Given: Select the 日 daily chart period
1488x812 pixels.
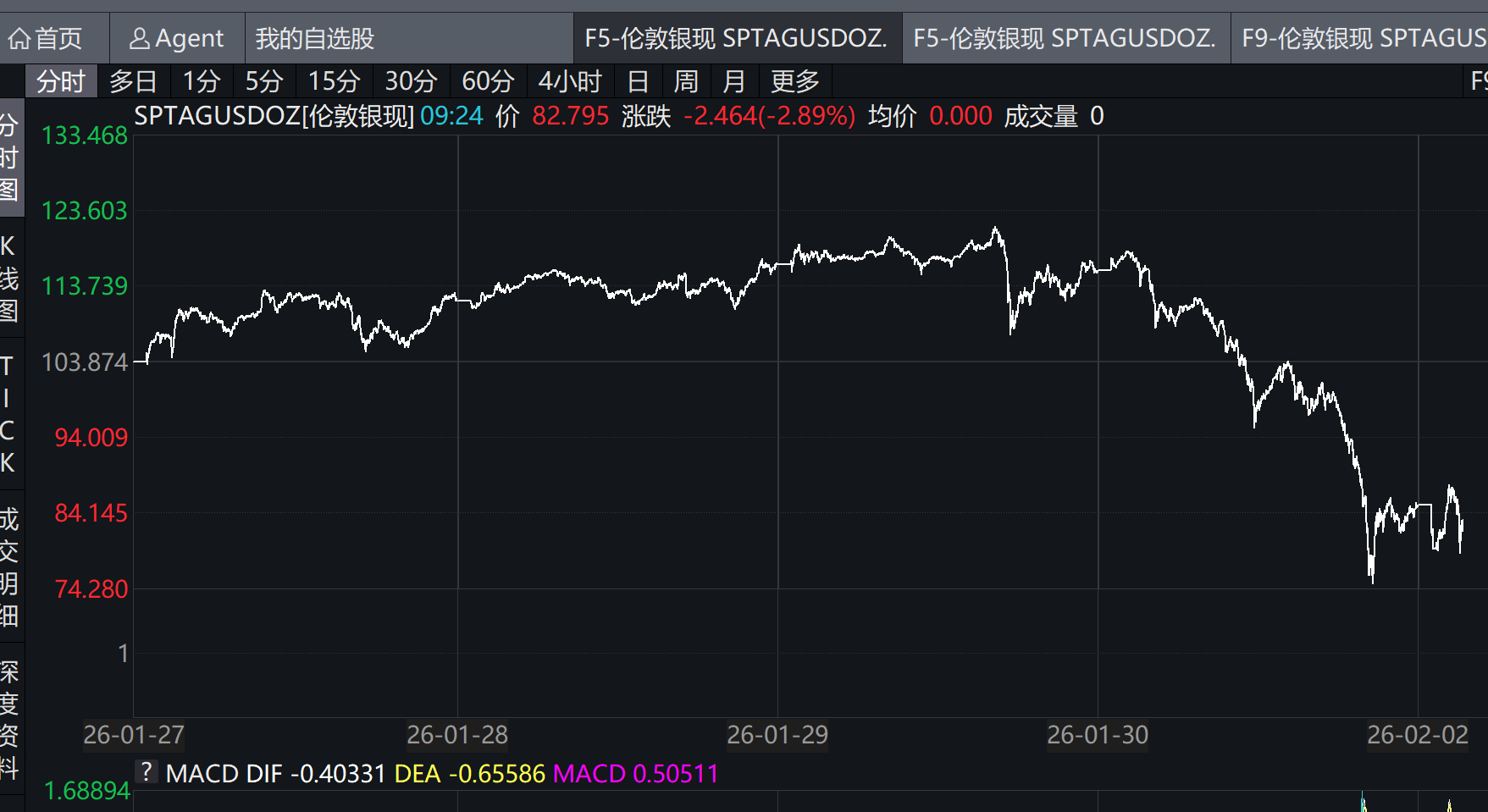Looking at the screenshot, I should point(638,82).
